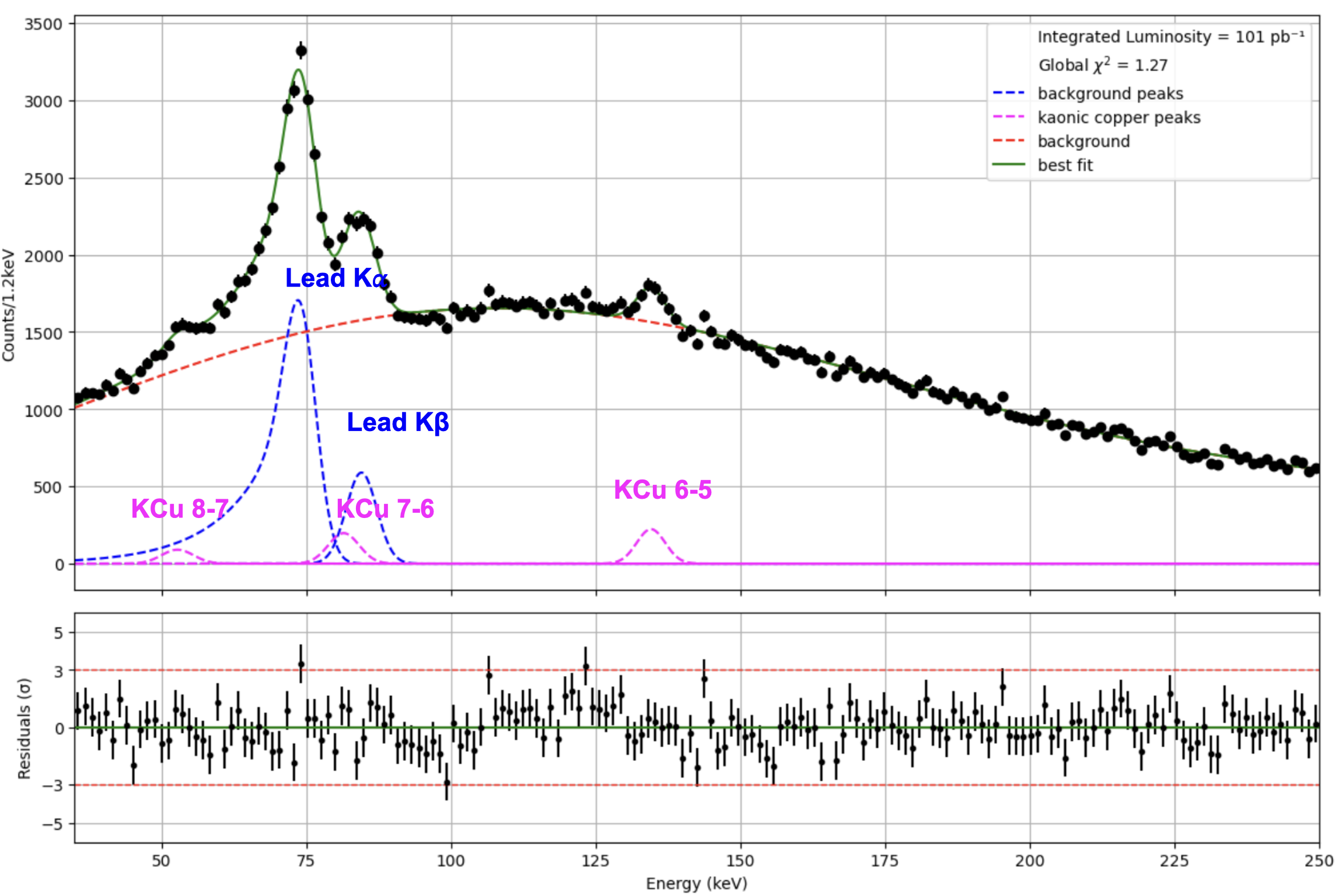The width and height of the screenshot is (1335, 896).
Task: Click the red dashed background legend line
Action: tap(1008, 141)
